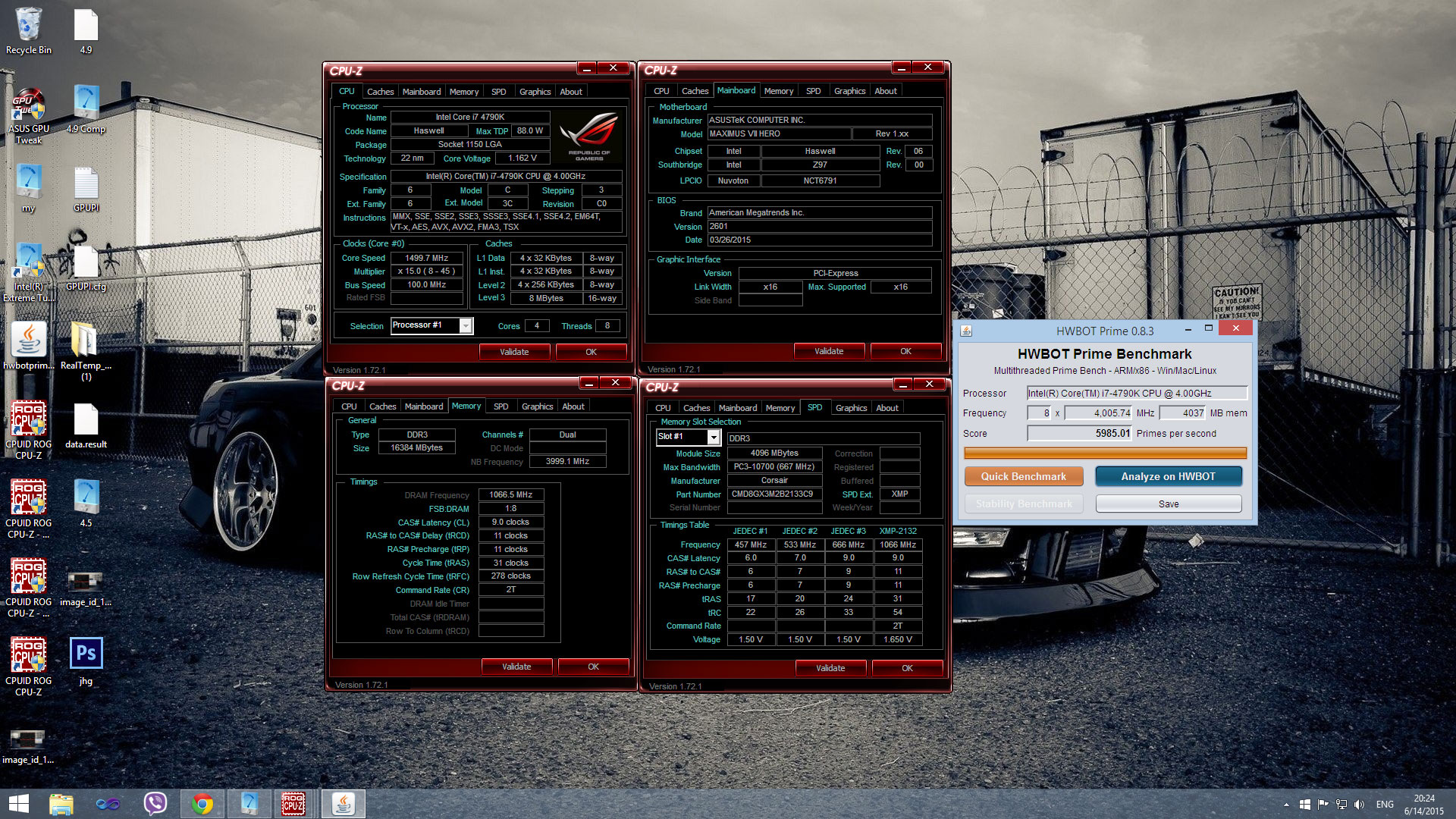
Task: Click OK in the CPU-Z SPD window
Action: pyautogui.click(x=908, y=668)
